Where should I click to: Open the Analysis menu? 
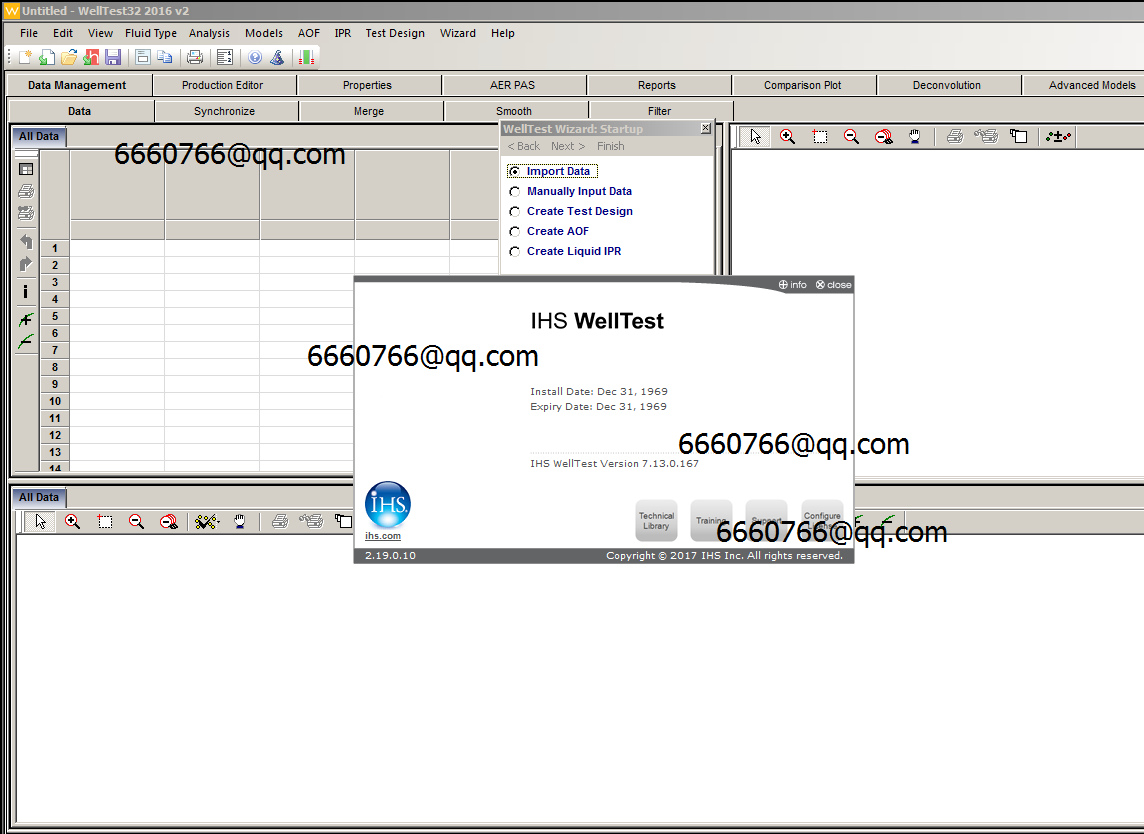click(x=209, y=33)
